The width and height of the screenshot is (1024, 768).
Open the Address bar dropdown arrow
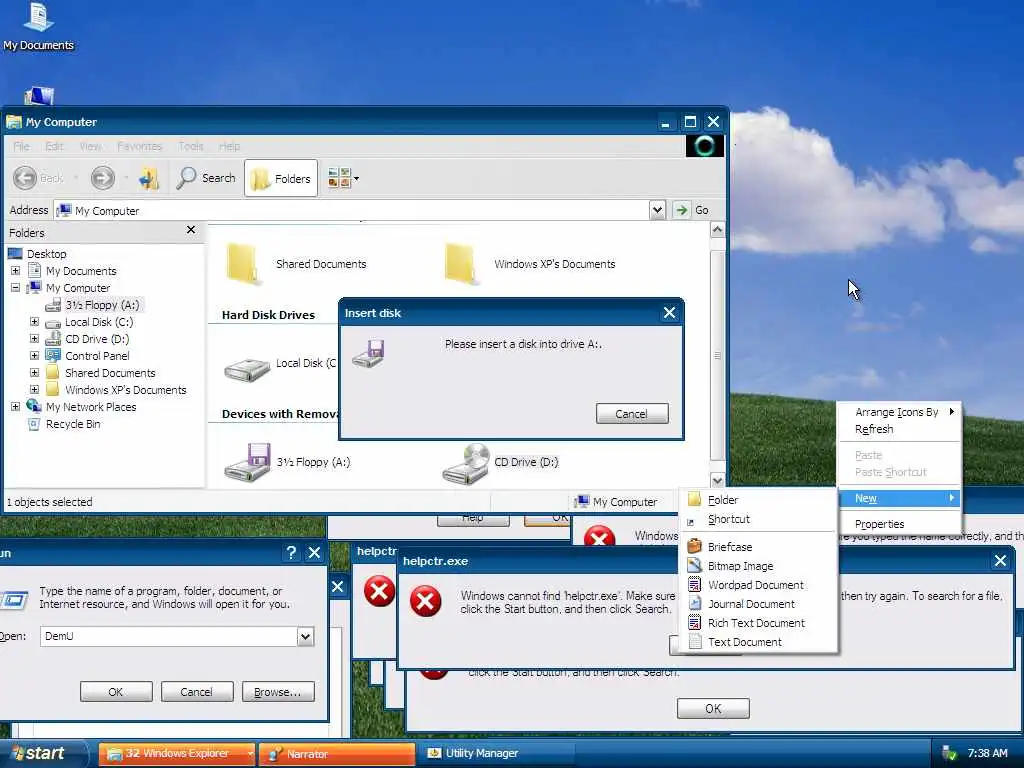tap(657, 210)
